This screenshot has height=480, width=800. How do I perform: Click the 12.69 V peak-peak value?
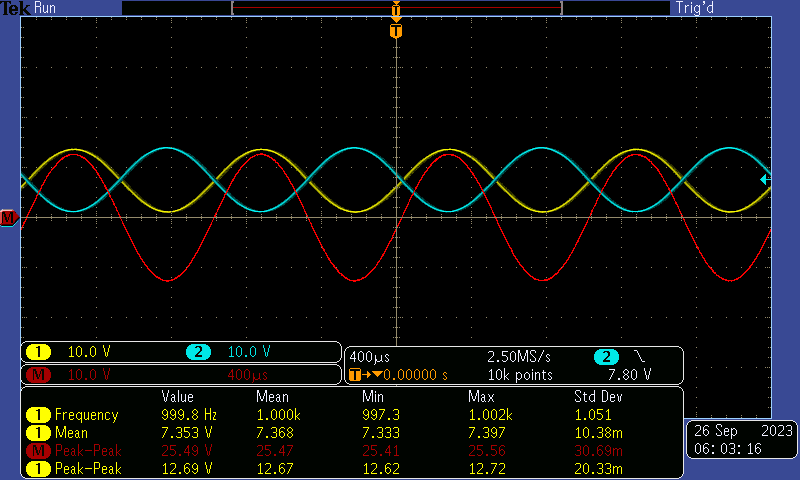[x=187, y=469]
